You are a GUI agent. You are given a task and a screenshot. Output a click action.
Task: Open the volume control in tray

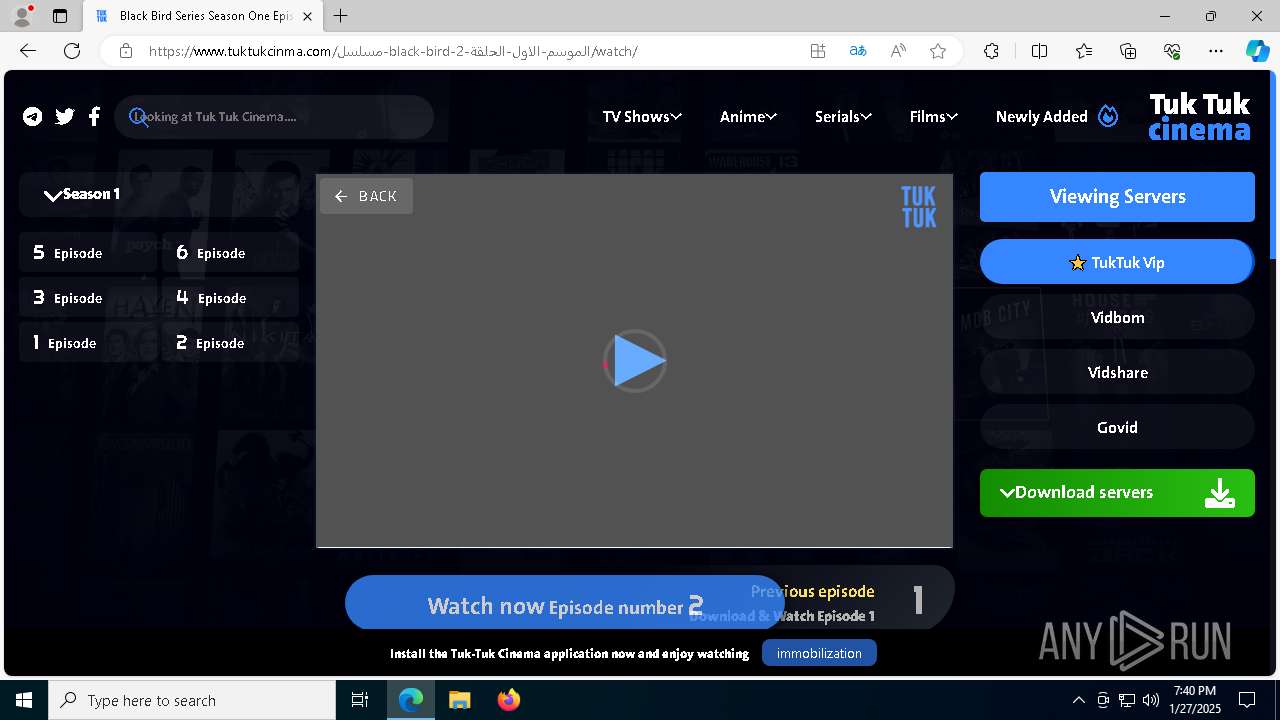[x=1151, y=700]
